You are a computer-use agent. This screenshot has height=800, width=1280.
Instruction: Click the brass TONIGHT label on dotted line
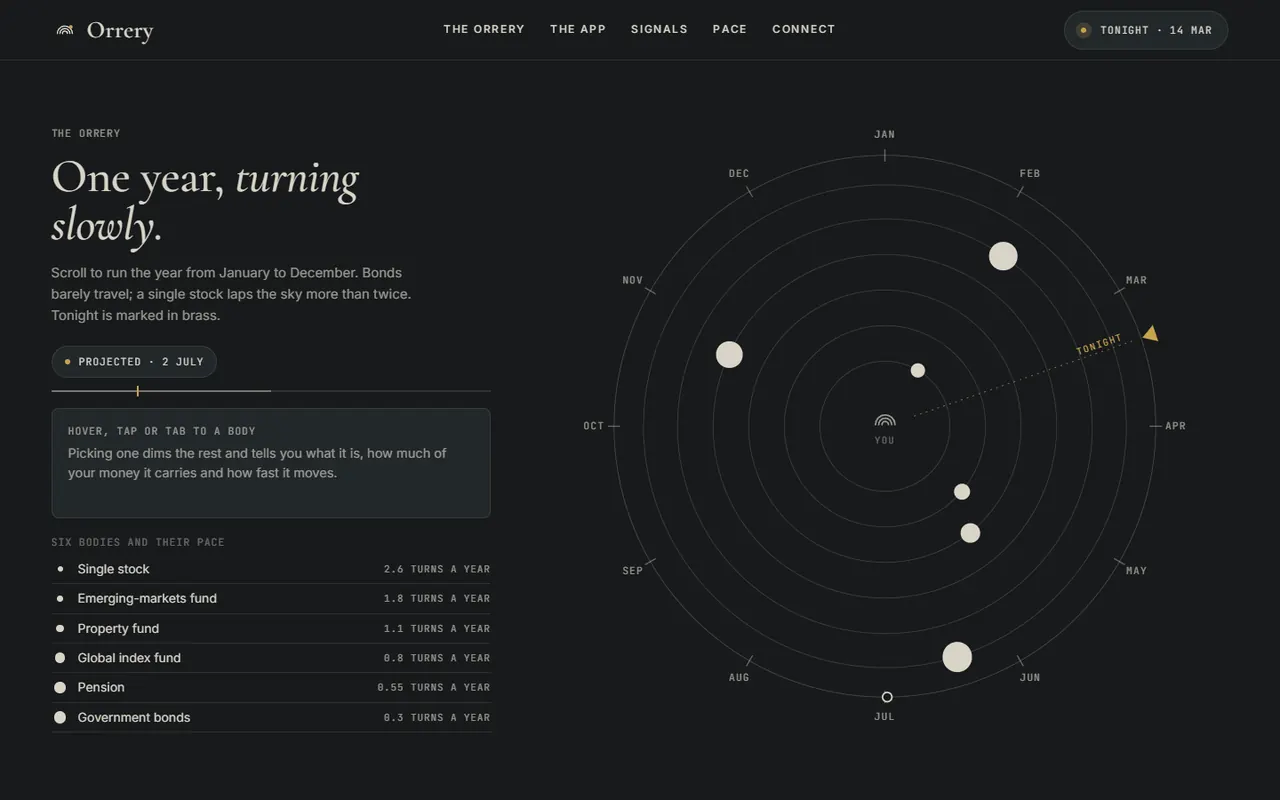click(1099, 344)
